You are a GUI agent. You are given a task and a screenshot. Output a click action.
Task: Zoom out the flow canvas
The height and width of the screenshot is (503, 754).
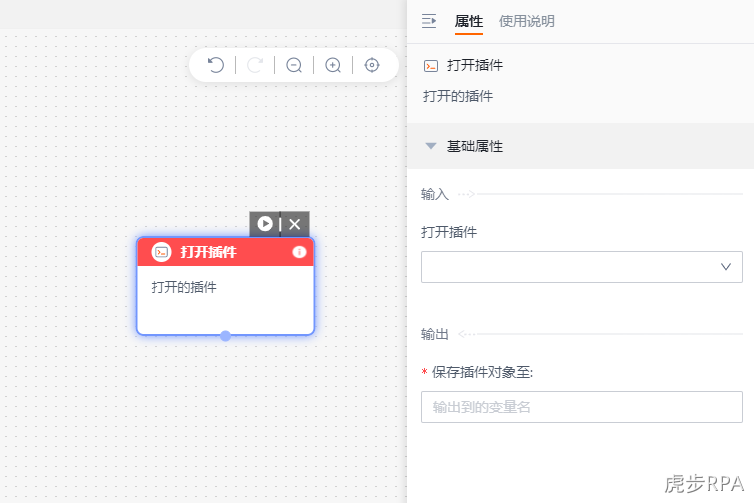click(294, 65)
